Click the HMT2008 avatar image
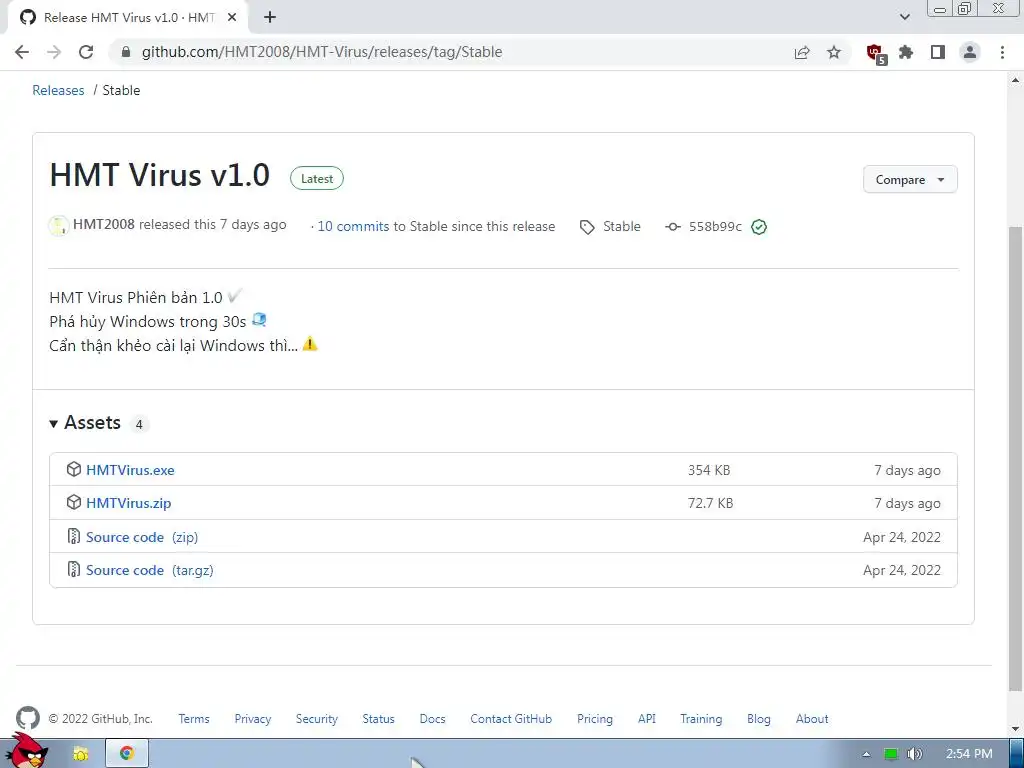 point(59,226)
